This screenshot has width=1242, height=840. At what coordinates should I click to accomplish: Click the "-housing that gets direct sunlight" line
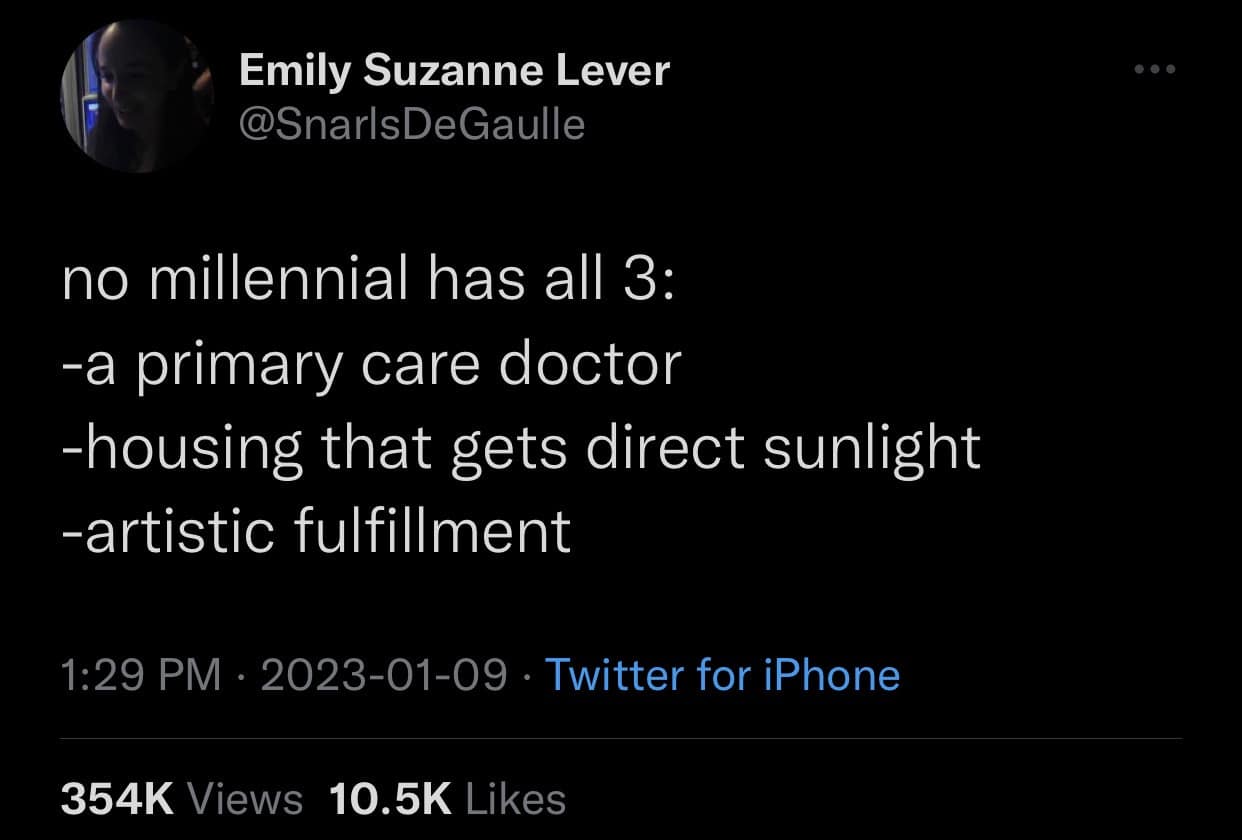(x=521, y=448)
